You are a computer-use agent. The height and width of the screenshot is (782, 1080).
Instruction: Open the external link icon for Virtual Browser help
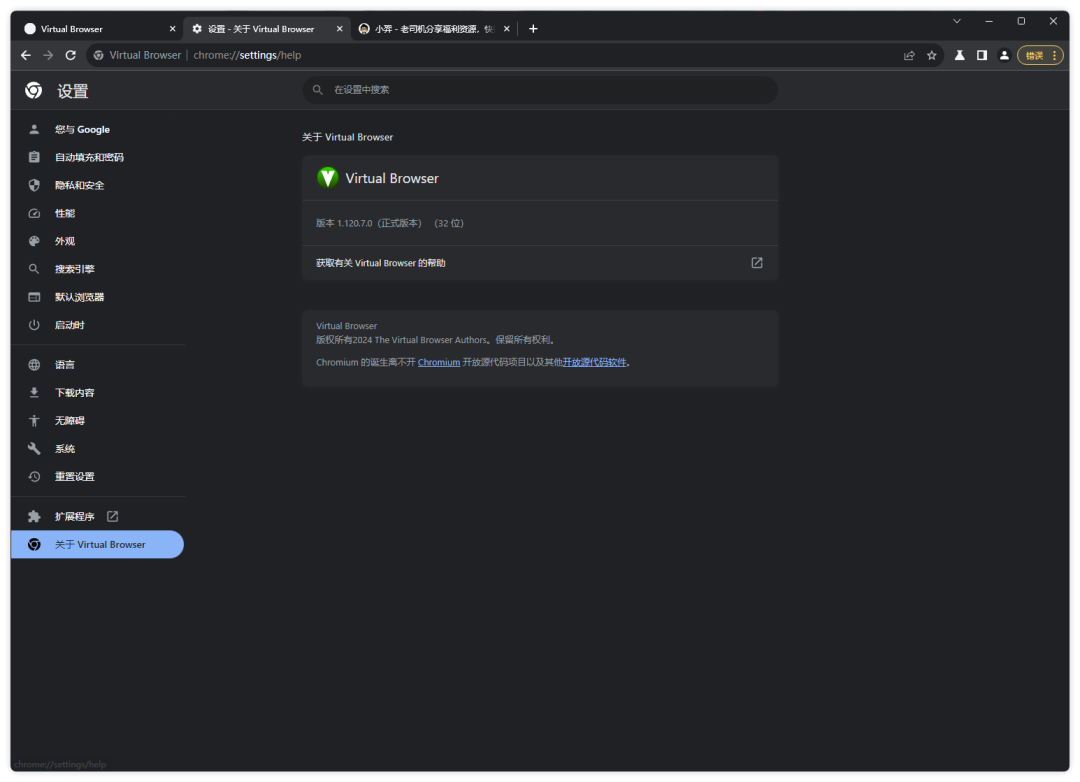coord(757,263)
